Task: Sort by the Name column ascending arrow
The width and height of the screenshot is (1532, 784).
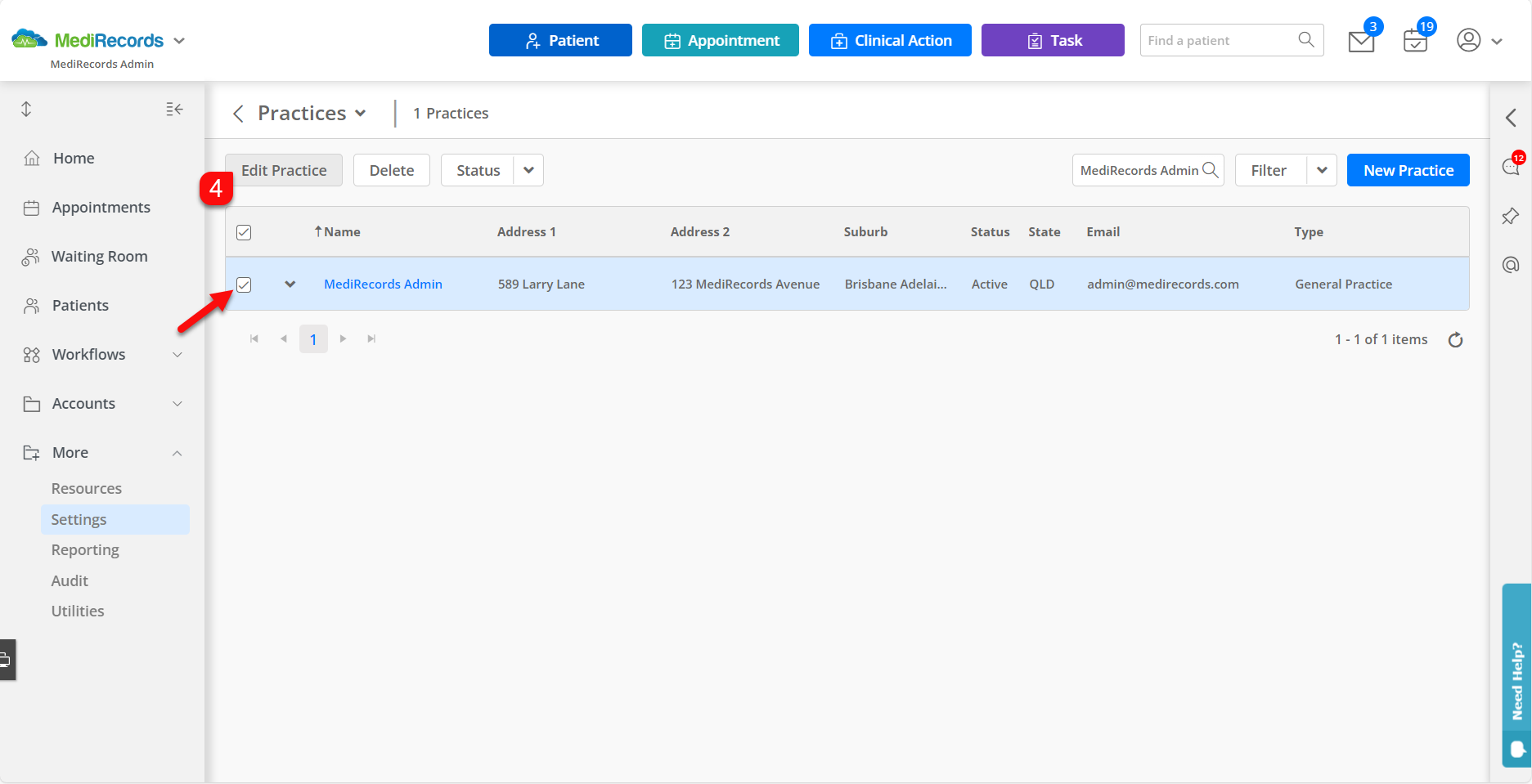Action: (318, 231)
